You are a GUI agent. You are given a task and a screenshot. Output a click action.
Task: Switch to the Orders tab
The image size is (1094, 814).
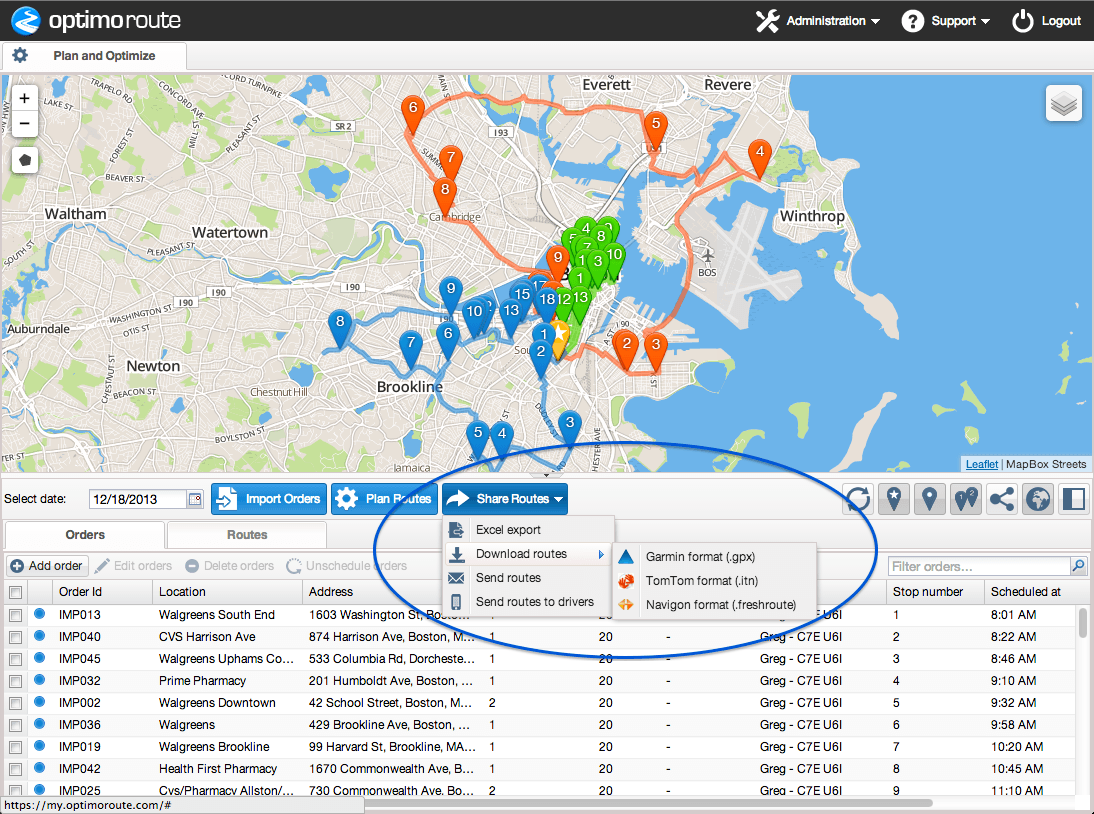coord(85,535)
